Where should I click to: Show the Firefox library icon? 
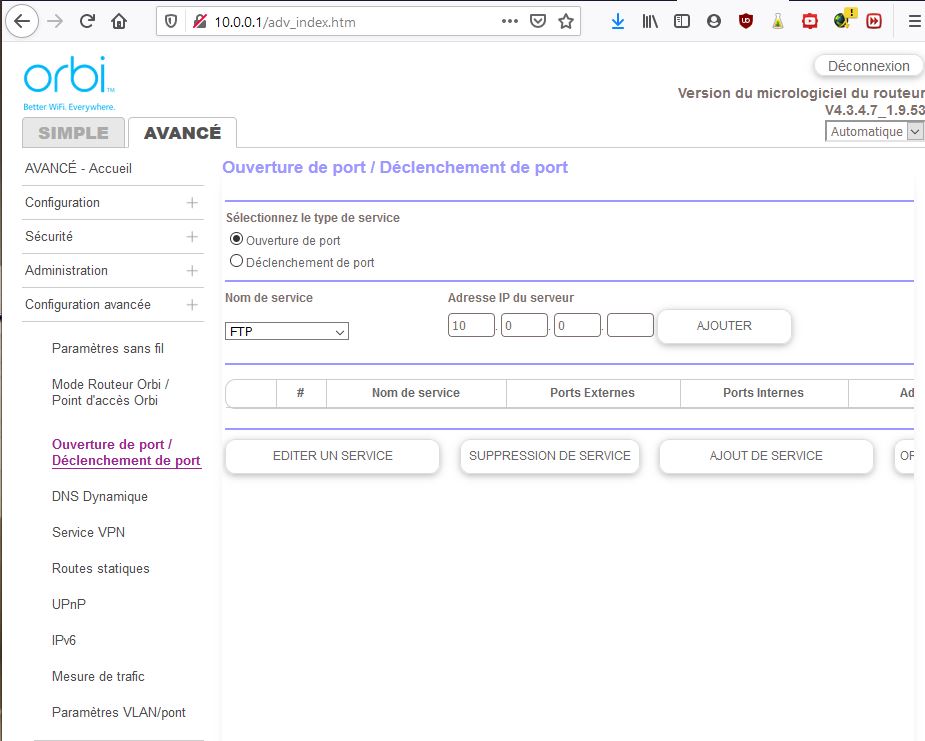coord(650,21)
